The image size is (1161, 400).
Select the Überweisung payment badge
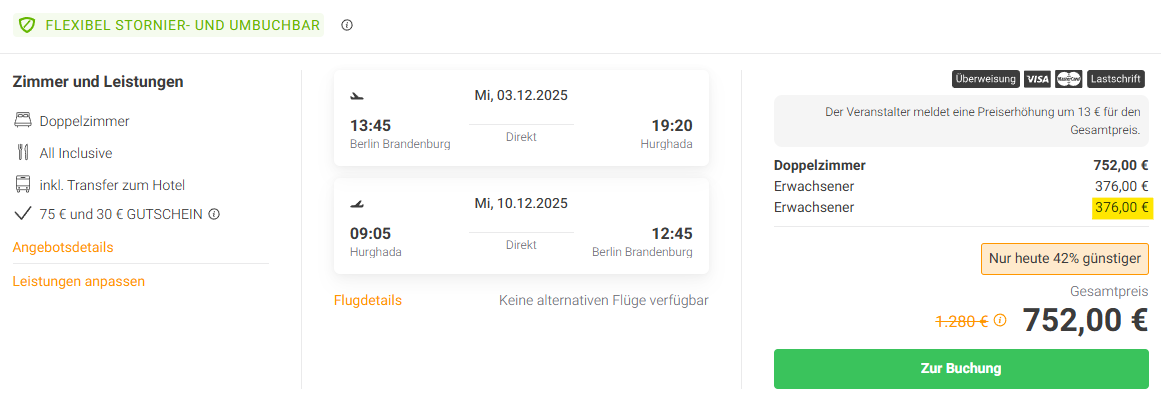(986, 78)
